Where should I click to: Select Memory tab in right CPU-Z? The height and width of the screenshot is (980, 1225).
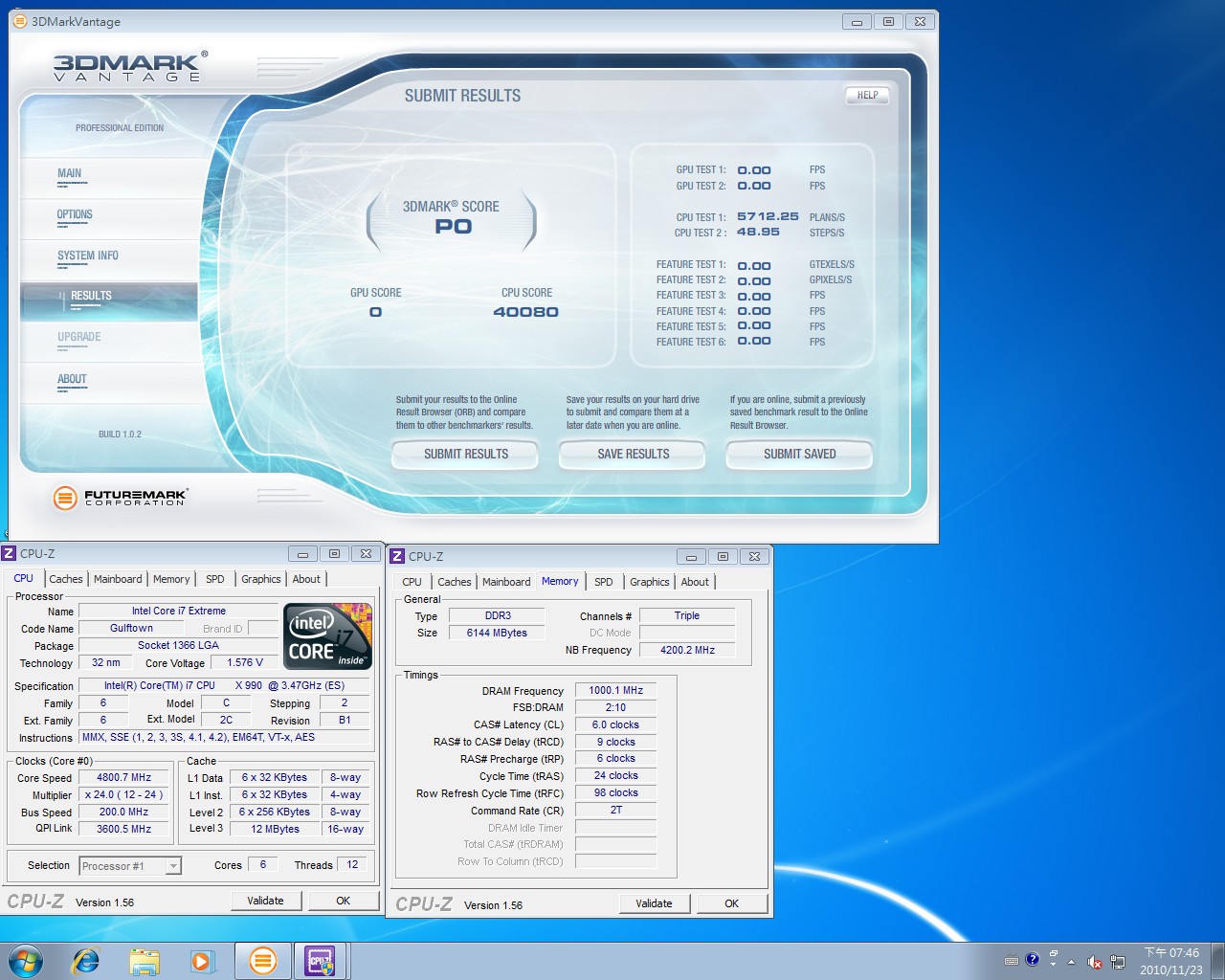[x=560, y=581]
